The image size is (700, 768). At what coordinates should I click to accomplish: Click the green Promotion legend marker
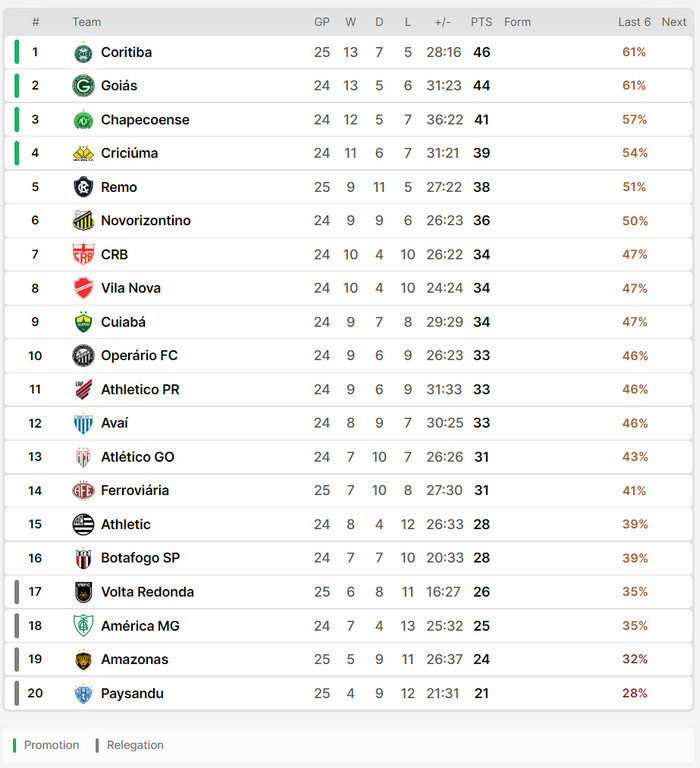click(x=14, y=745)
